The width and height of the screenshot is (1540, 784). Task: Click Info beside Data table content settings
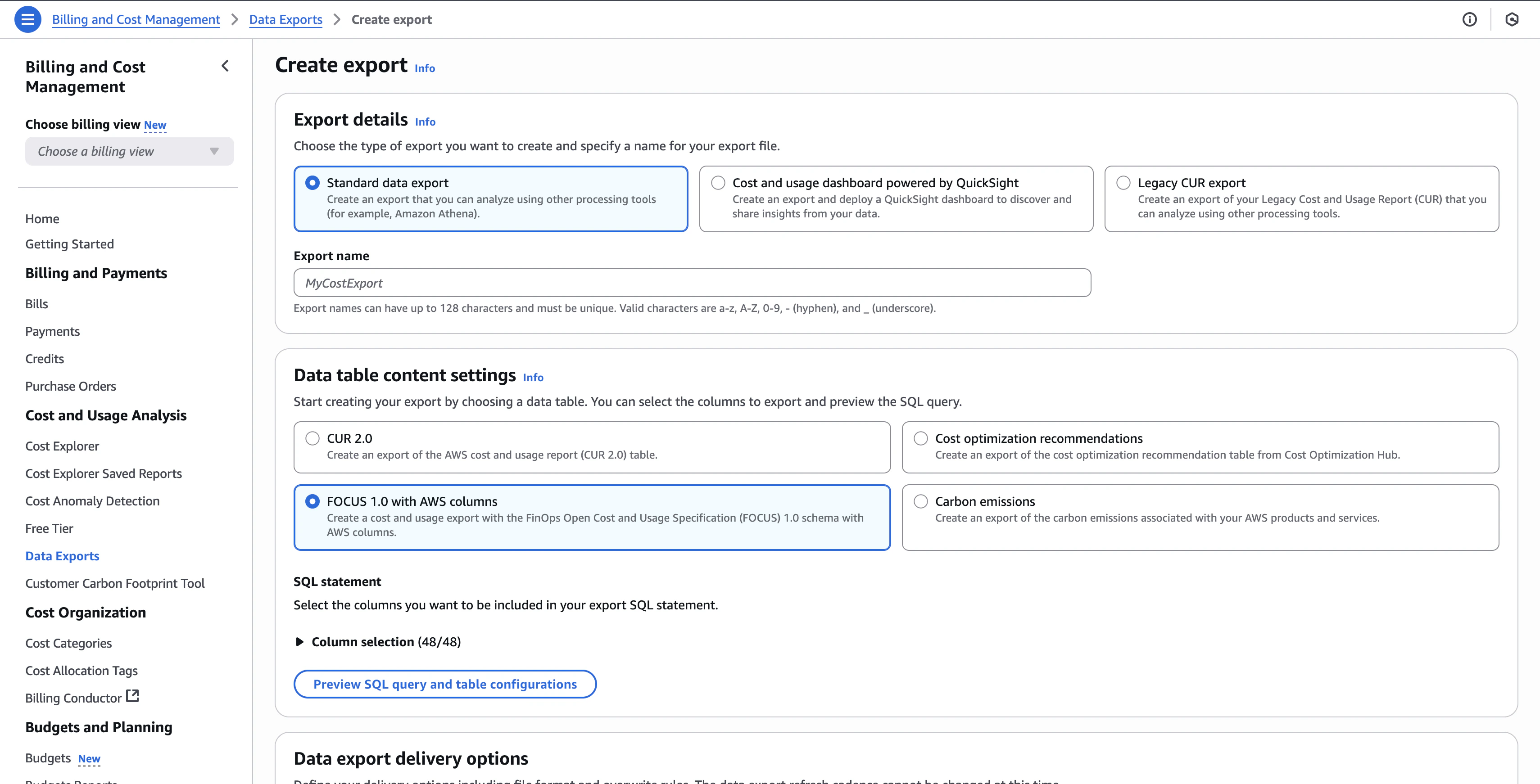[533, 377]
